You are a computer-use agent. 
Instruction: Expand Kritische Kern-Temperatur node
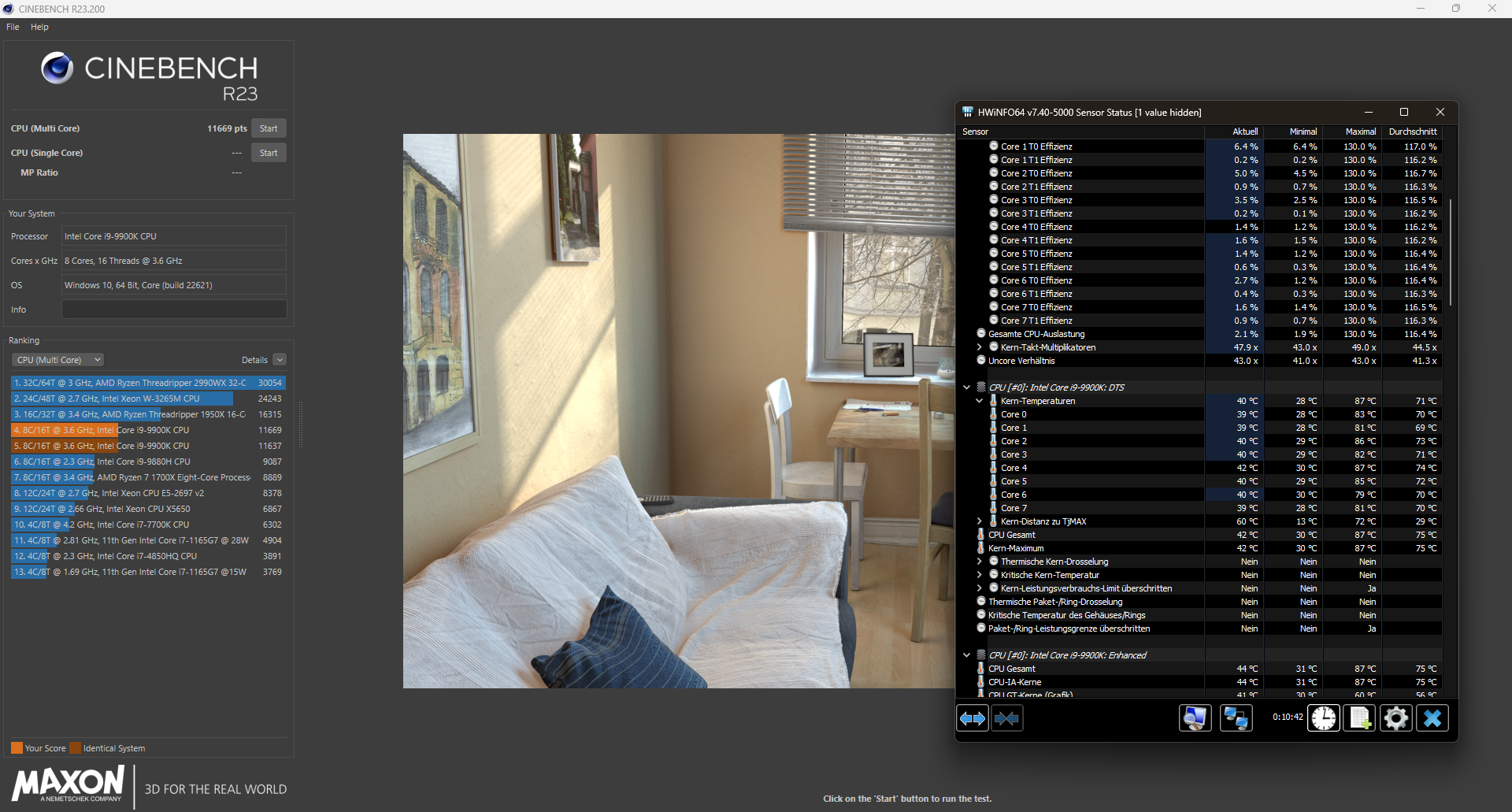point(979,574)
